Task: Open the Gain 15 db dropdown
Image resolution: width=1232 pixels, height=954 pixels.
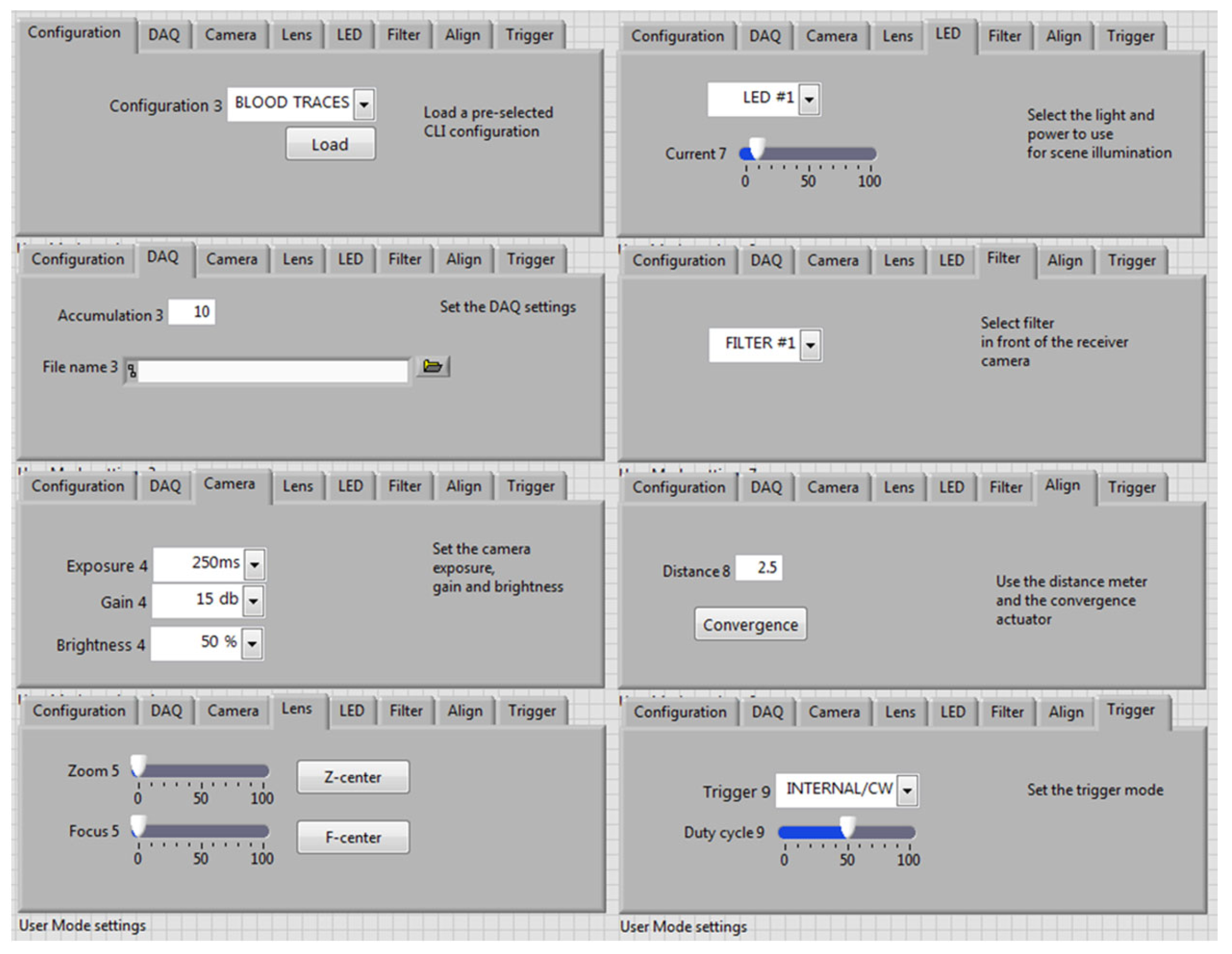Action: [x=253, y=601]
